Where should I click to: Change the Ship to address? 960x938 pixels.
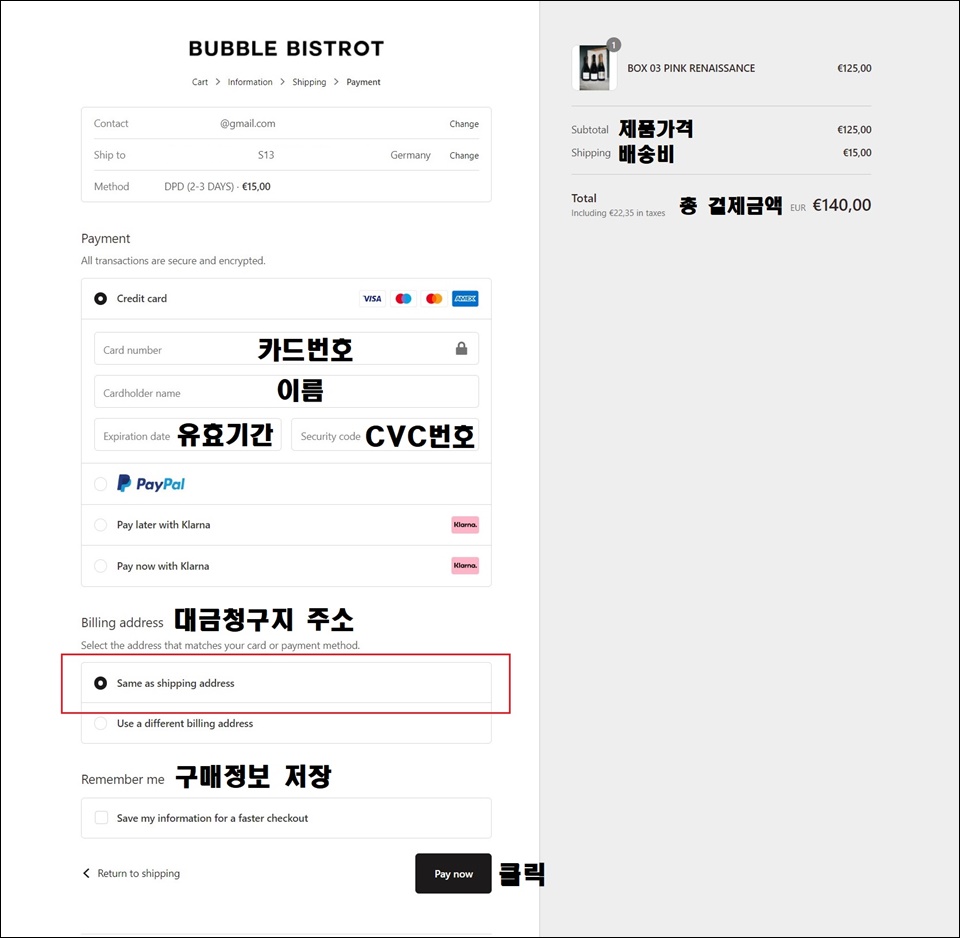(464, 156)
